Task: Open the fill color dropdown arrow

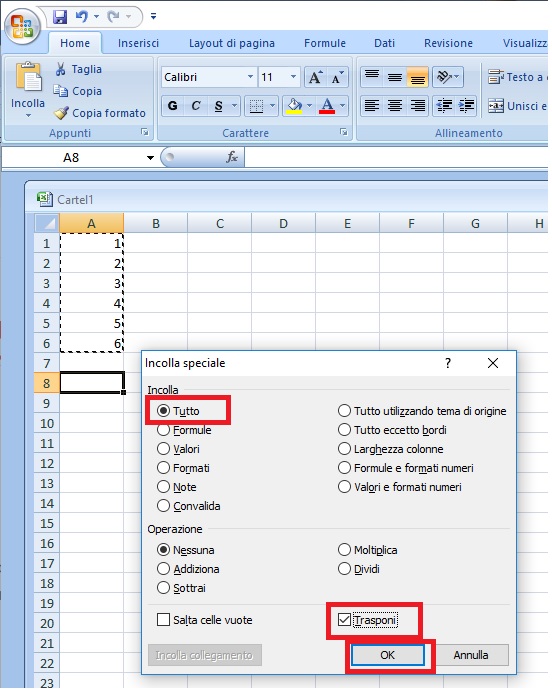Action: coord(309,106)
